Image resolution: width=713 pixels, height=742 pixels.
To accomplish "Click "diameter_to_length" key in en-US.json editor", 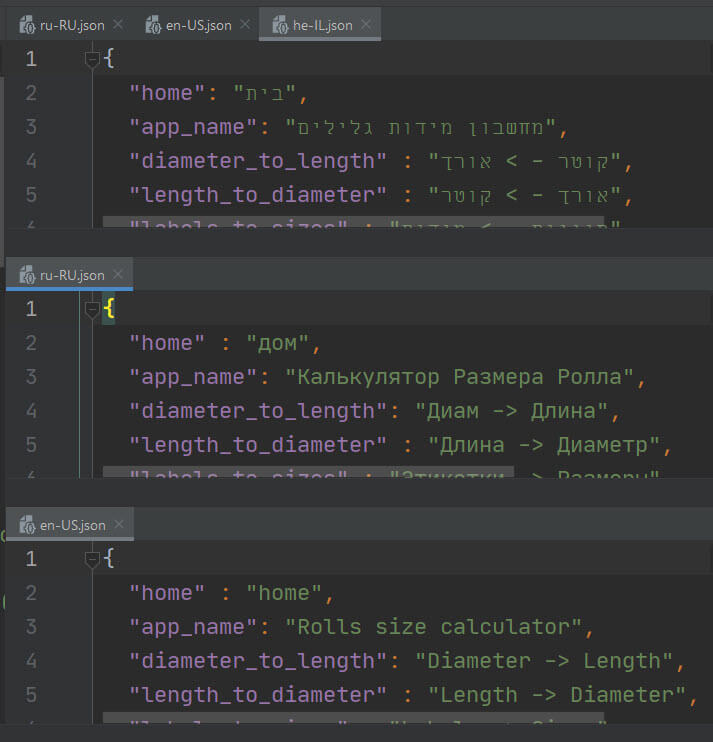I will point(258,661).
